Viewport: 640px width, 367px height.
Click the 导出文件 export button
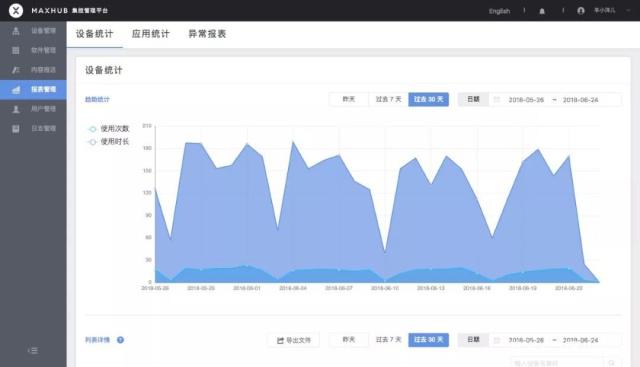click(x=293, y=340)
